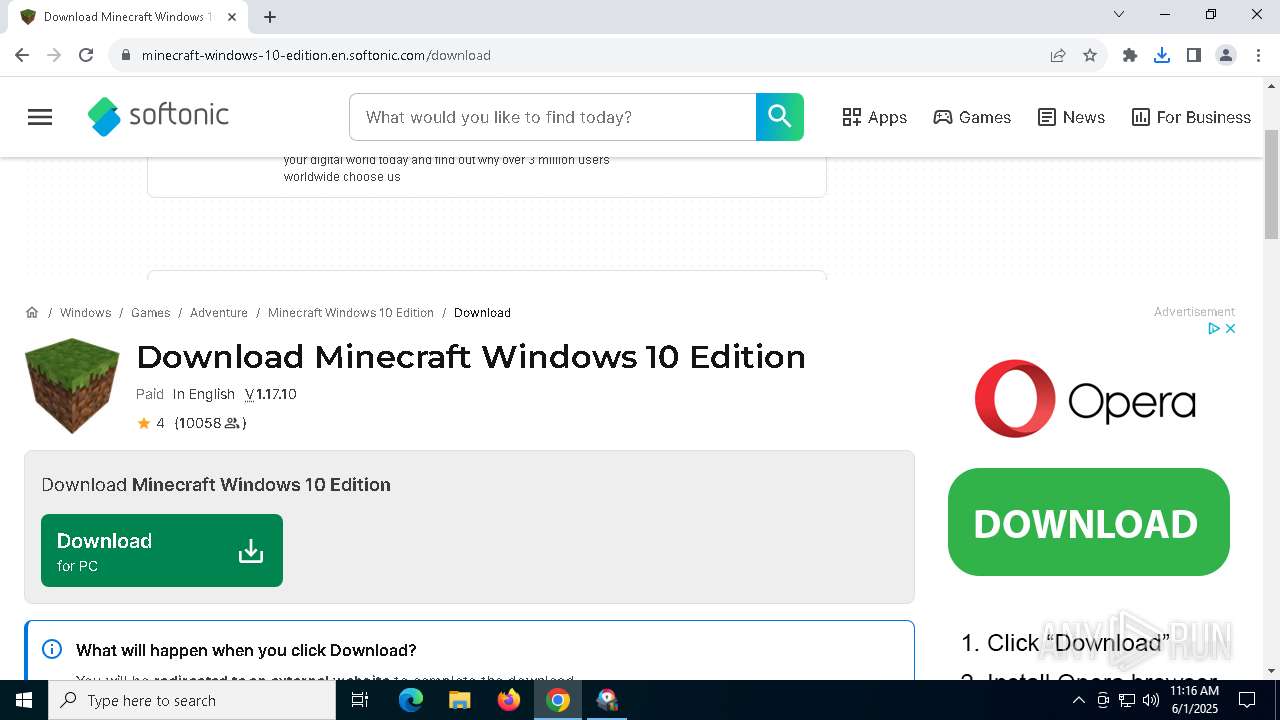Image resolution: width=1280 pixels, height=720 pixels.
Task: Launch Microsoft Edge from taskbar
Action: [x=411, y=700]
